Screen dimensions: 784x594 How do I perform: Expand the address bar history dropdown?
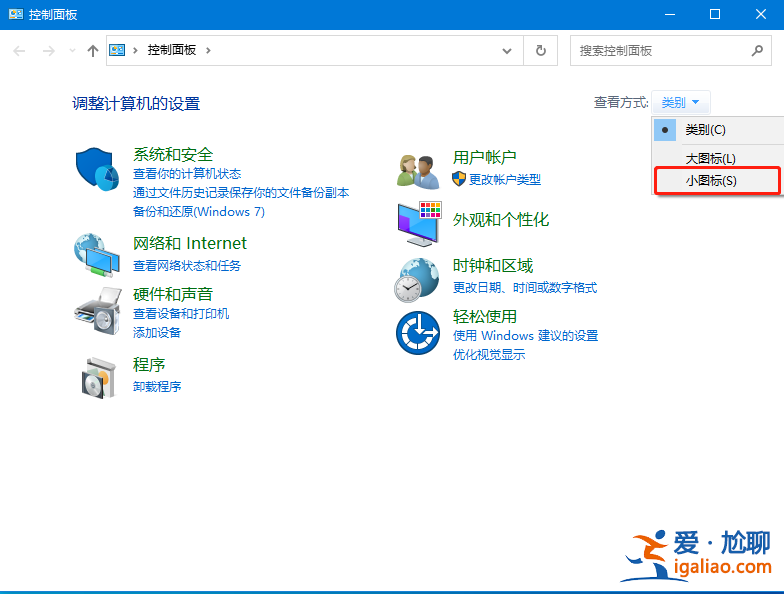(507, 50)
